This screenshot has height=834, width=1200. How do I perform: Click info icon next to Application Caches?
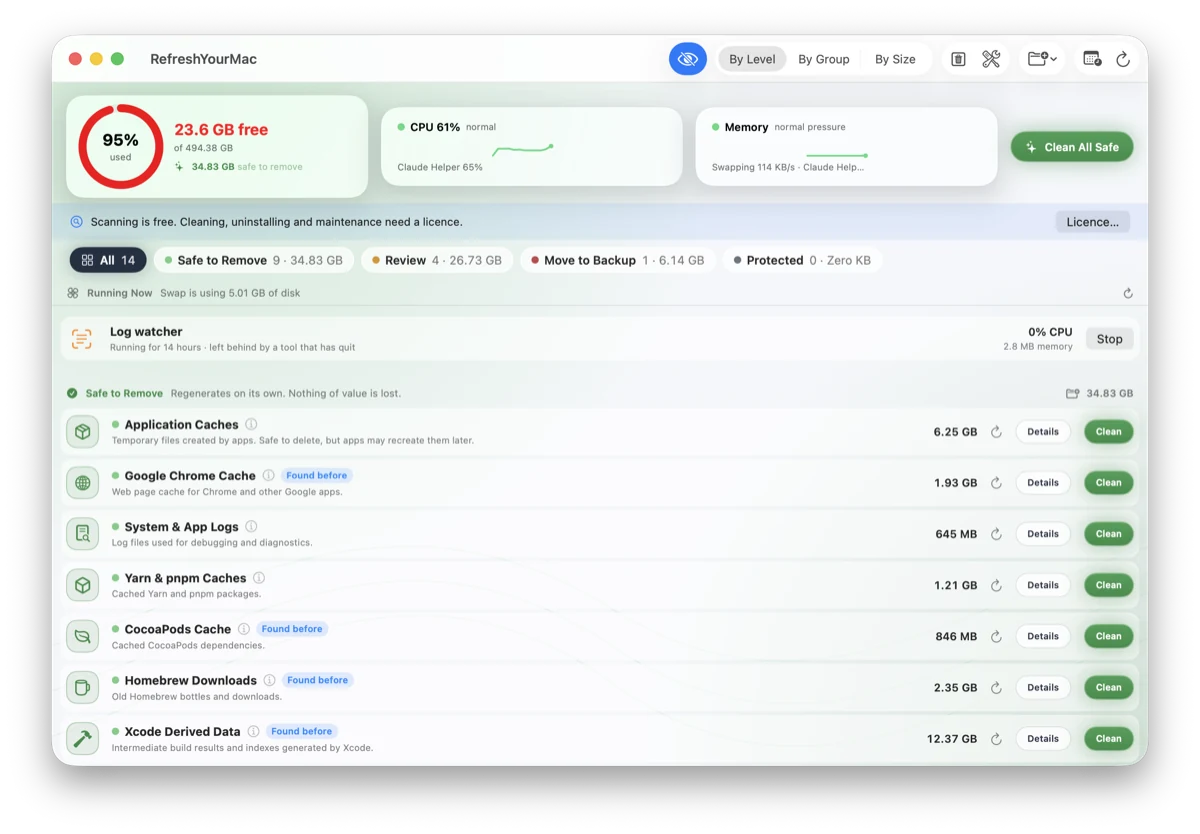pos(251,424)
